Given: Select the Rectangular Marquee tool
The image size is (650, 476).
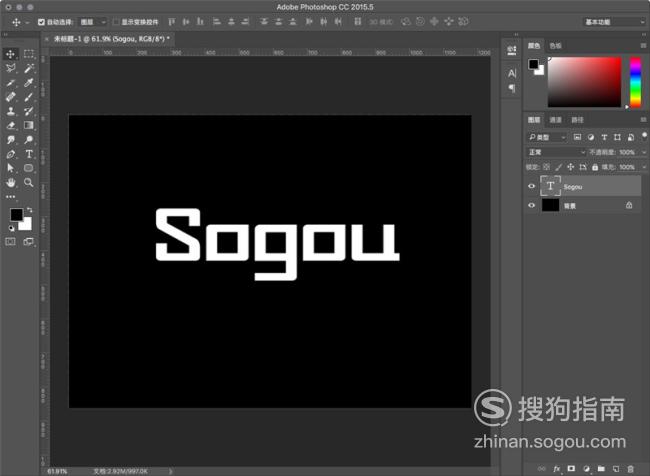Looking at the screenshot, I should click(x=29, y=54).
